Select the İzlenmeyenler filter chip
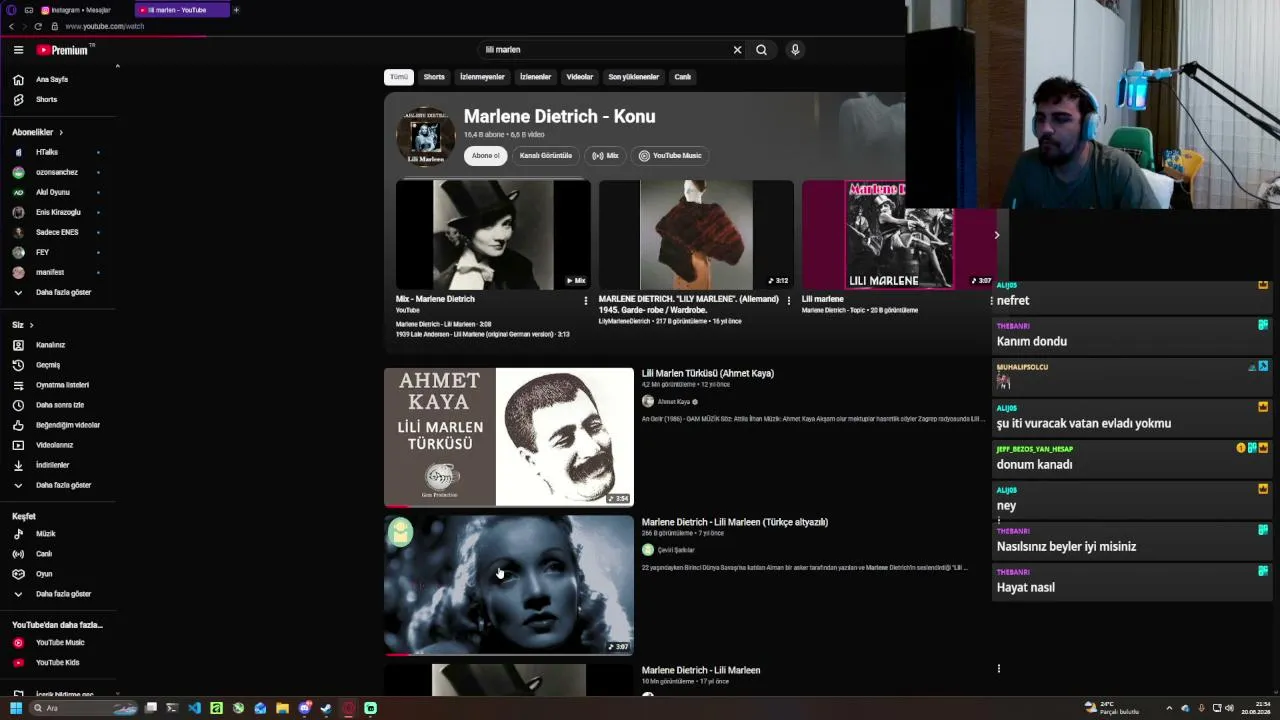The height and width of the screenshot is (720, 1280). 482,77
